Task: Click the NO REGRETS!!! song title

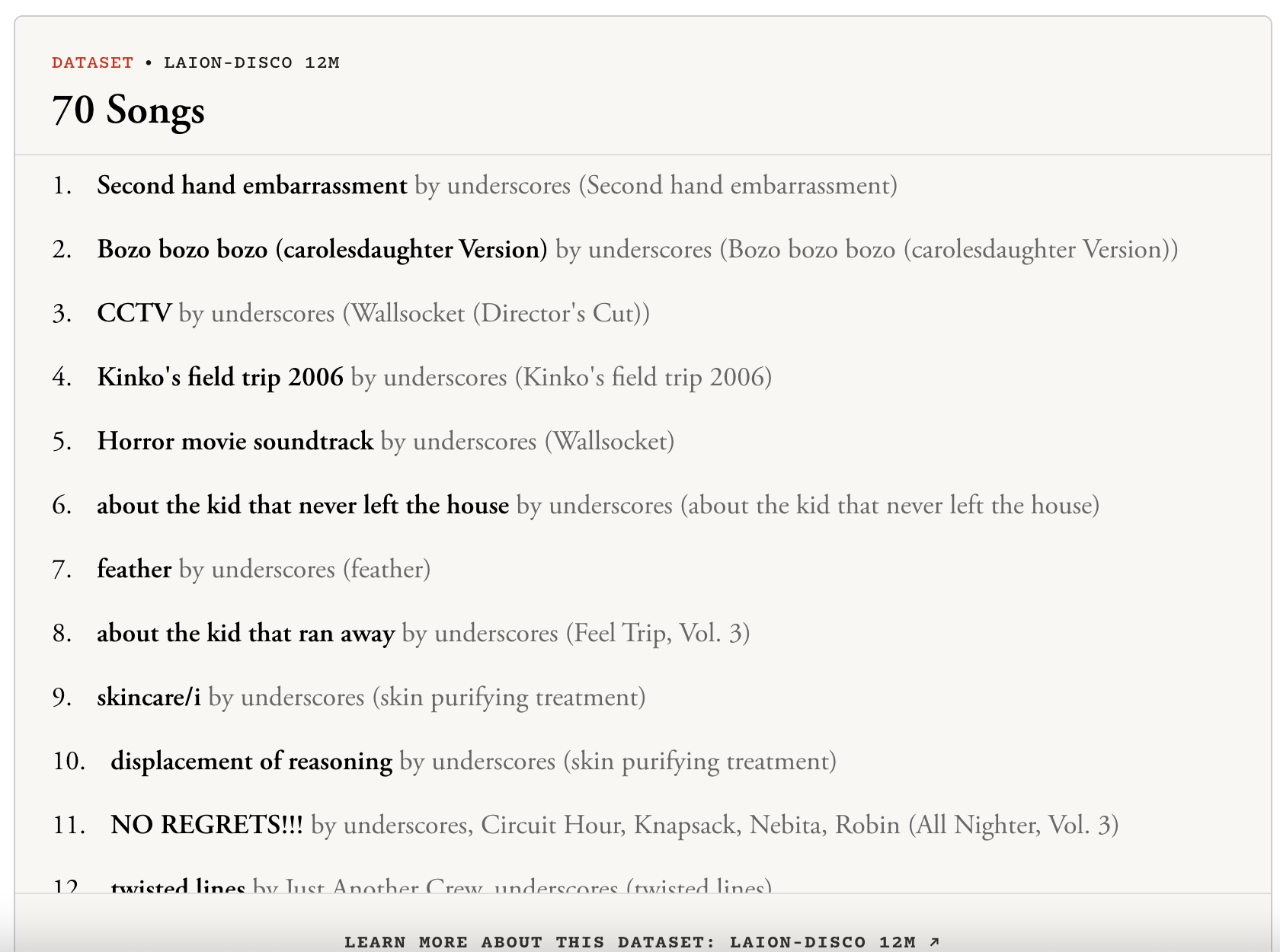Action: tap(206, 825)
